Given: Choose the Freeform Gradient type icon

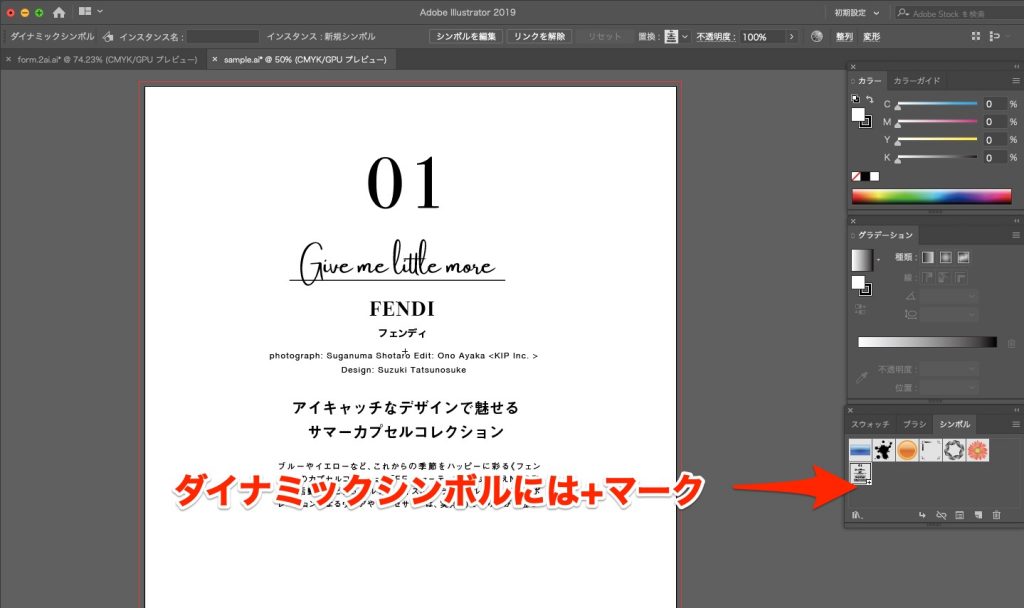Looking at the screenshot, I should (963, 257).
